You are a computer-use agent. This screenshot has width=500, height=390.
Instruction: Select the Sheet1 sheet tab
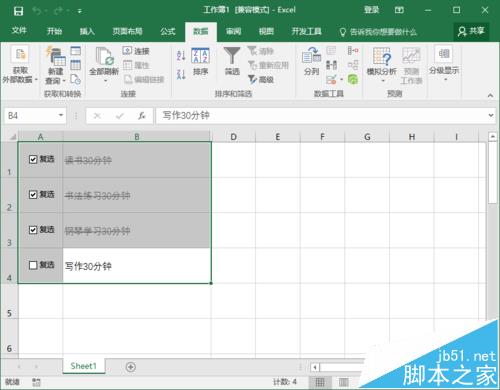(83, 366)
